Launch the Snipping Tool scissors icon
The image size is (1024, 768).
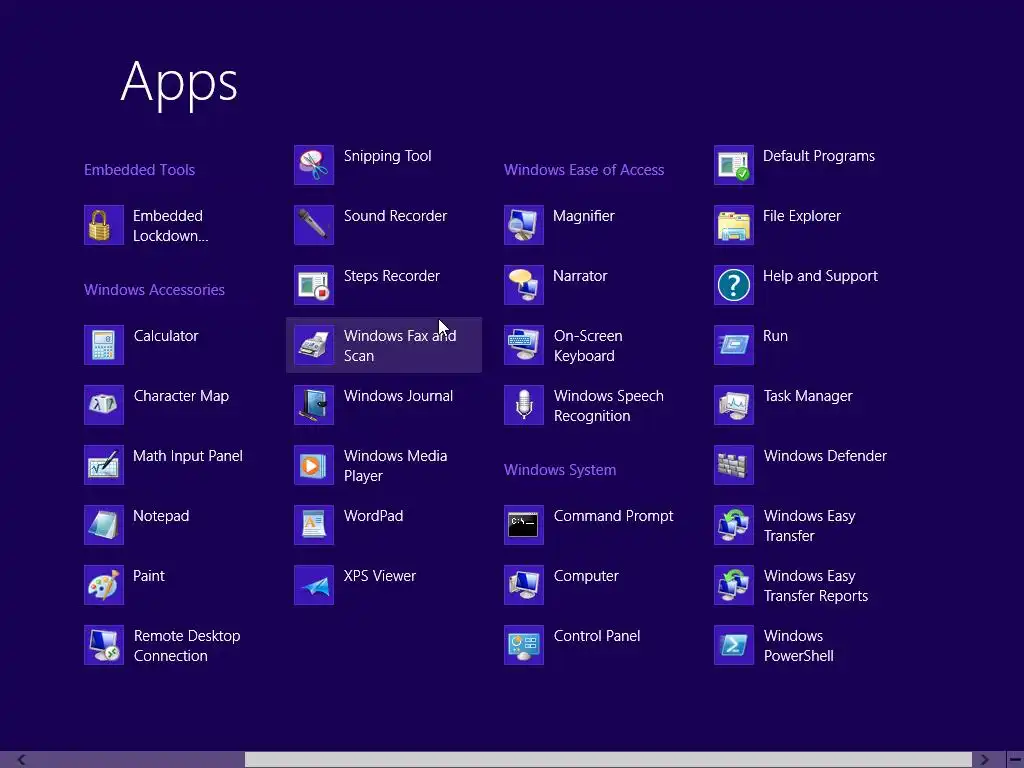314,165
